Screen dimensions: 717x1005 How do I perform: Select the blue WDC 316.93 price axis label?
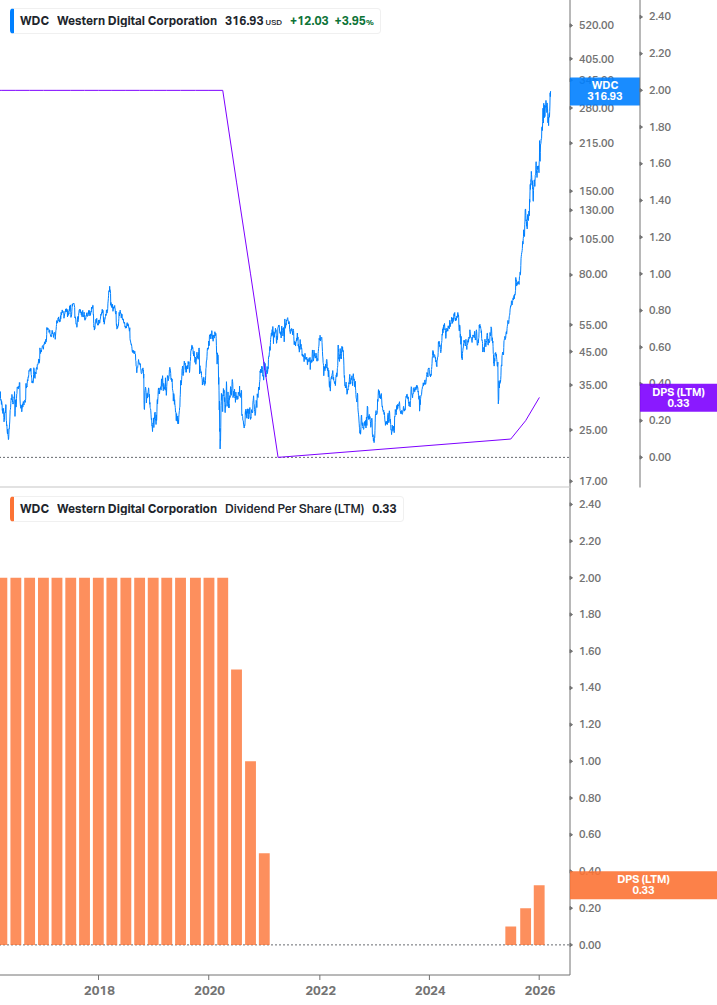pyautogui.click(x=604, y=91)
